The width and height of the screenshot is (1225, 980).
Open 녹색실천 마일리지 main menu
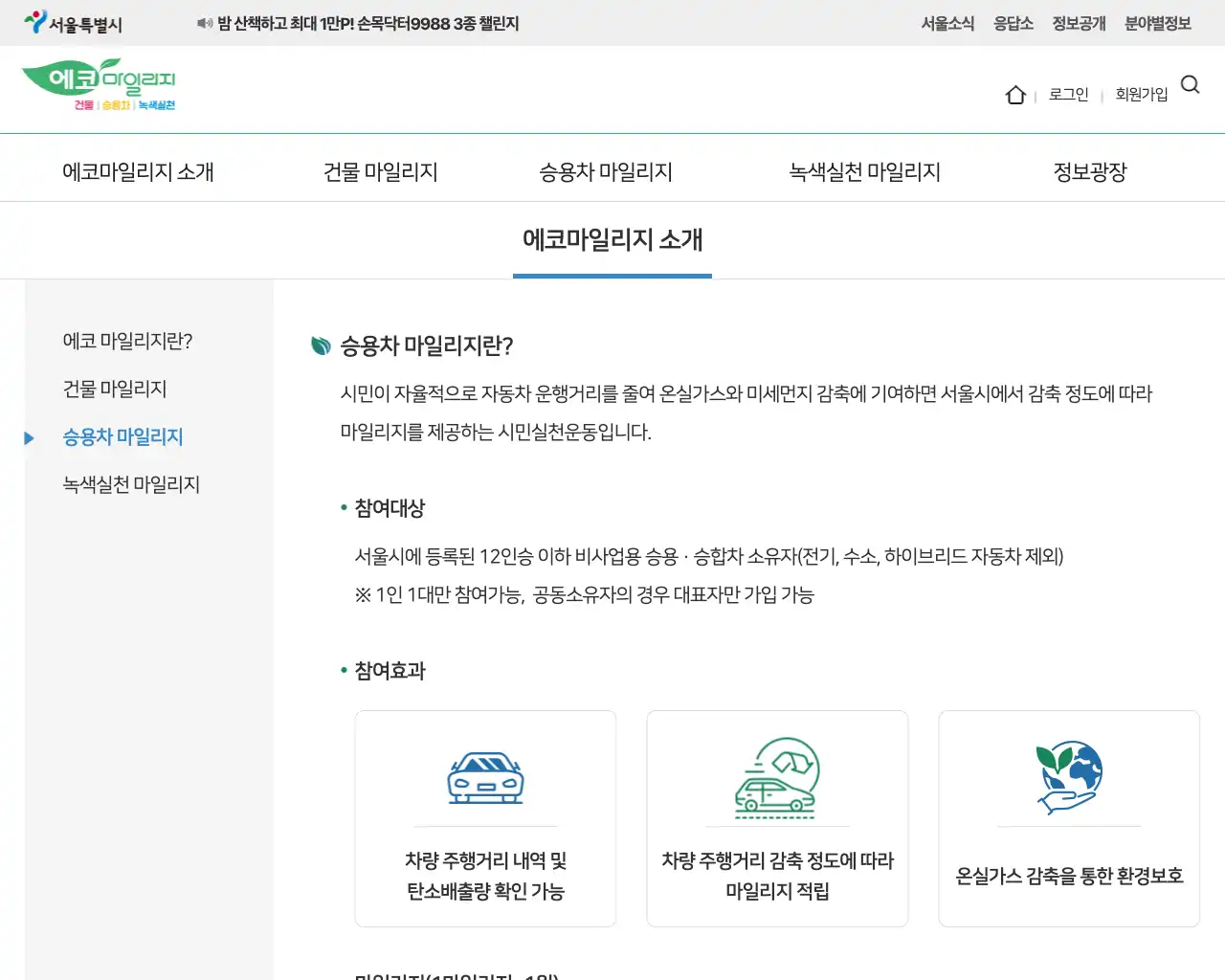coord(865,172)
